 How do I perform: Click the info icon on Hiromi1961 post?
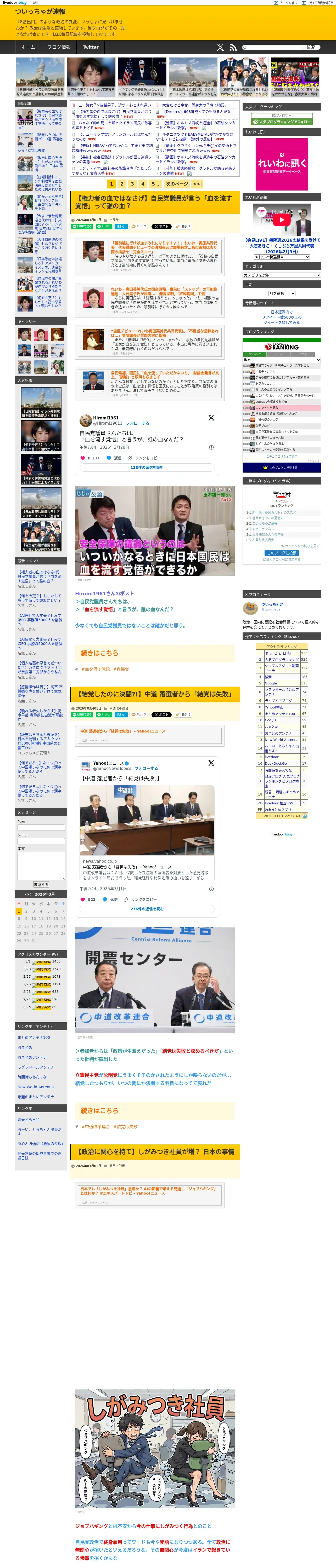(212, 447)
